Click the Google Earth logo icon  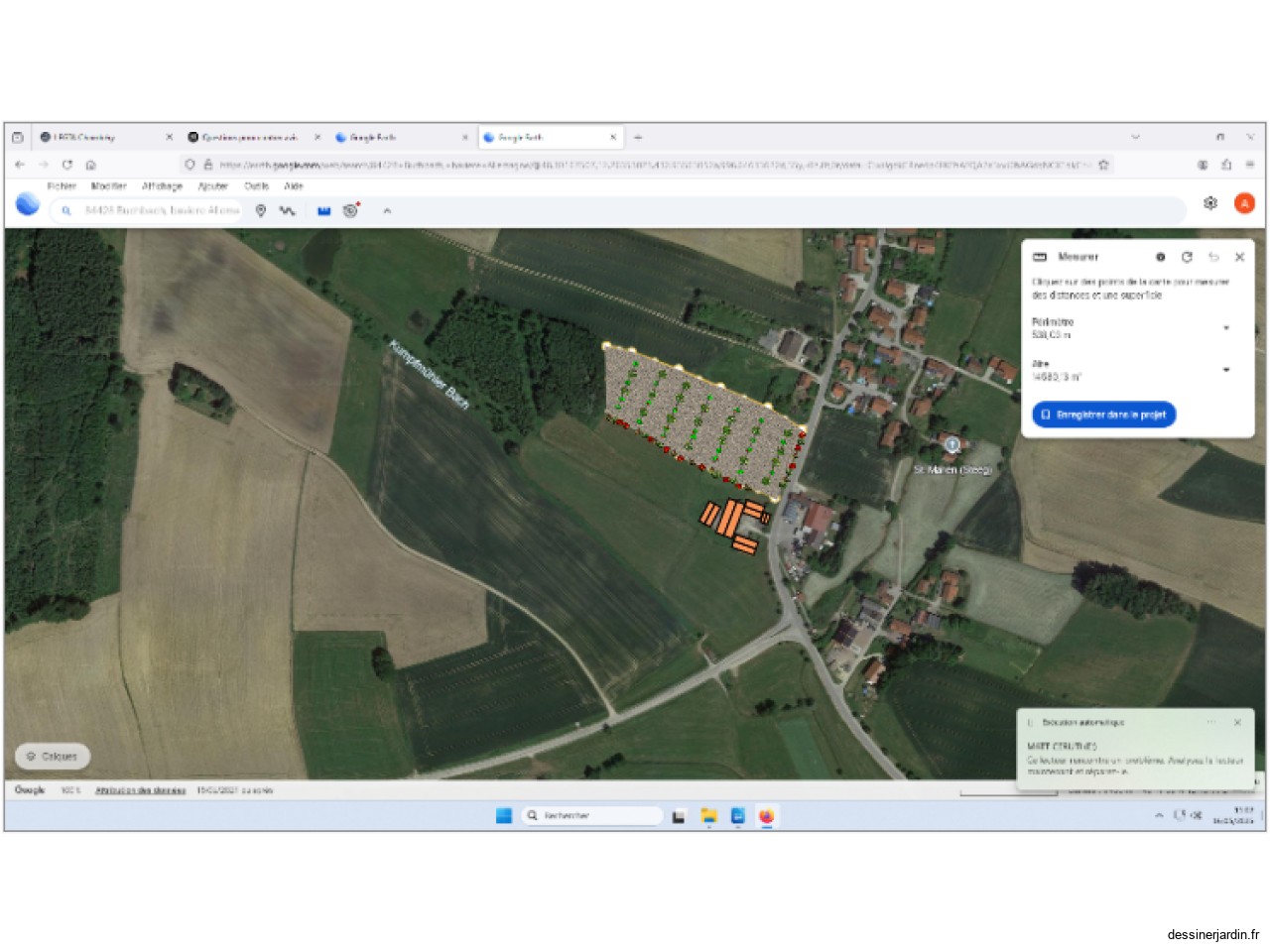coord(28,204)
